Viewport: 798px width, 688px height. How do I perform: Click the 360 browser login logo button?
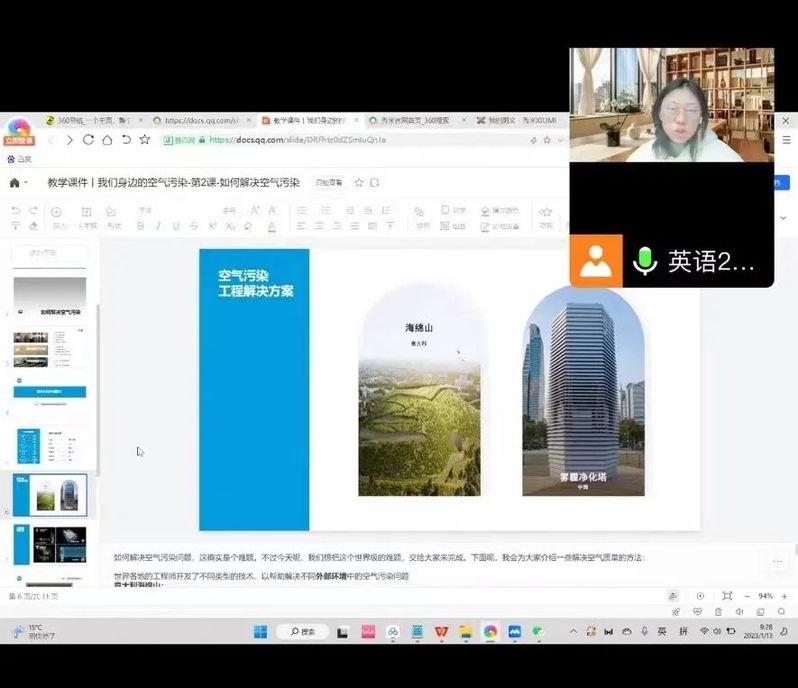[19, 132]
